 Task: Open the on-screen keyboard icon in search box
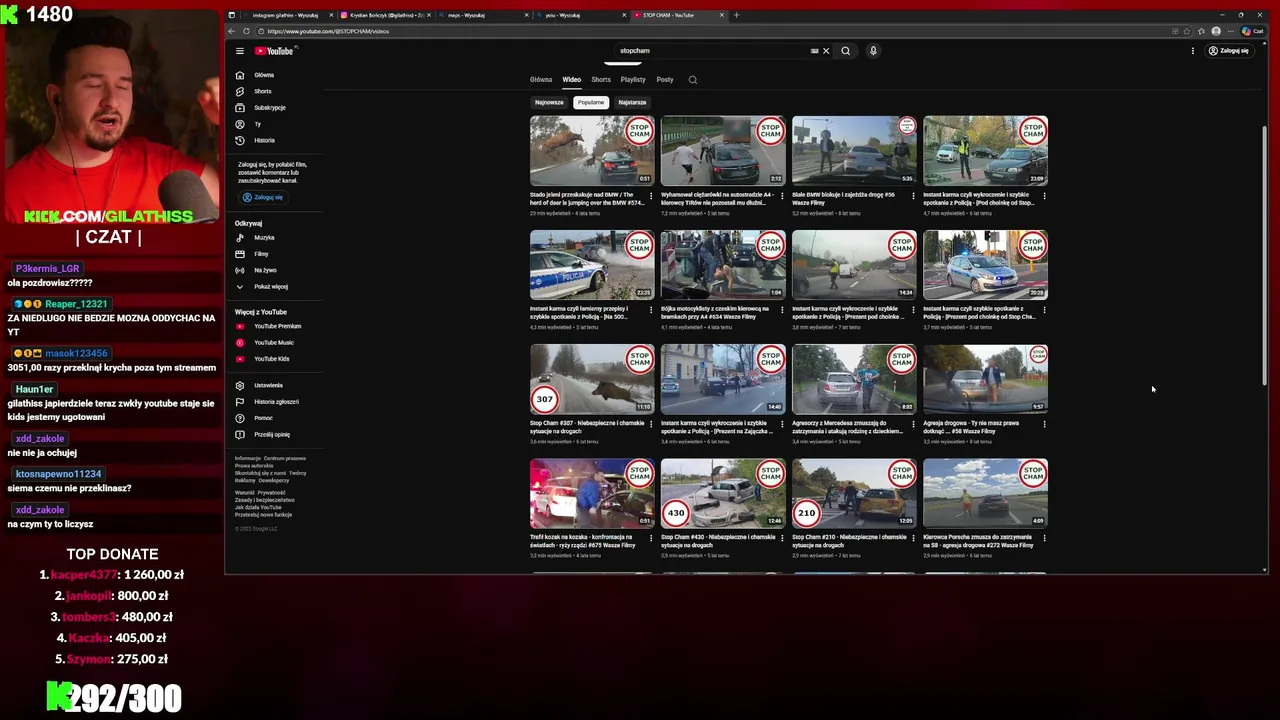tap(814, 51)
